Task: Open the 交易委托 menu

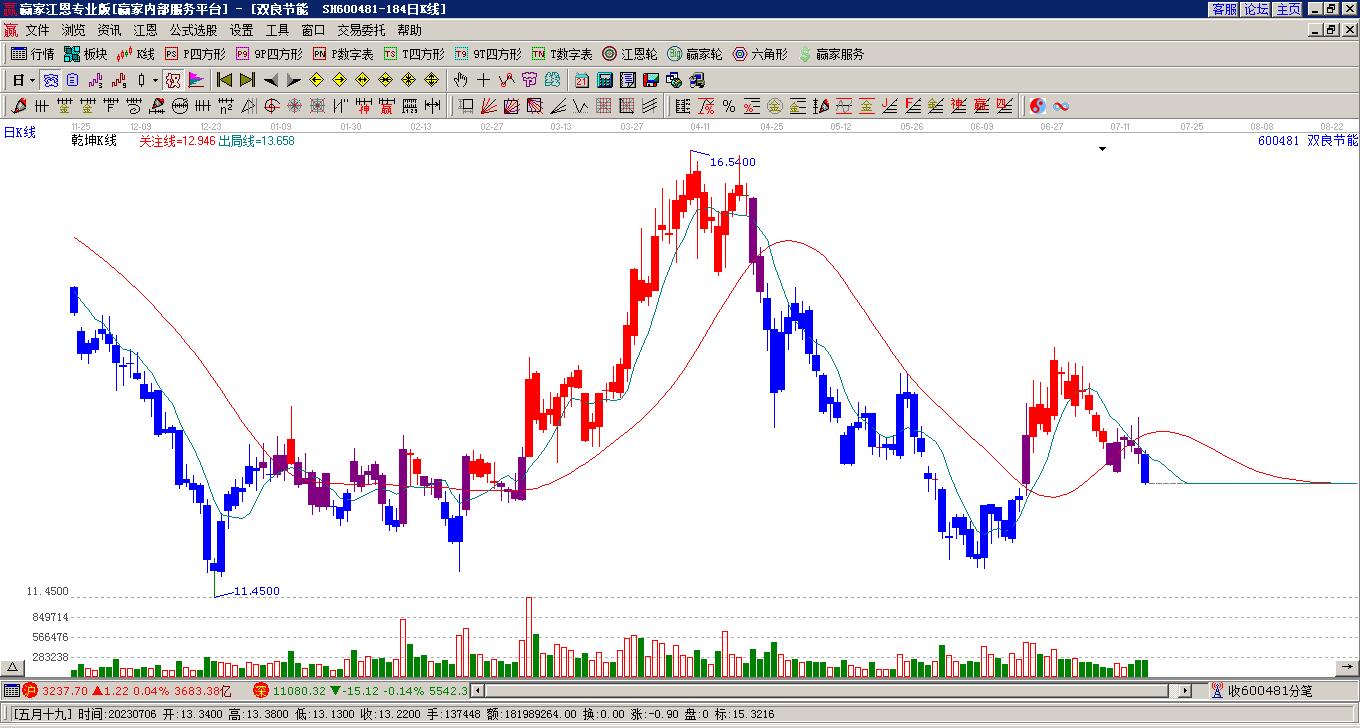Action: click(361, 31)
